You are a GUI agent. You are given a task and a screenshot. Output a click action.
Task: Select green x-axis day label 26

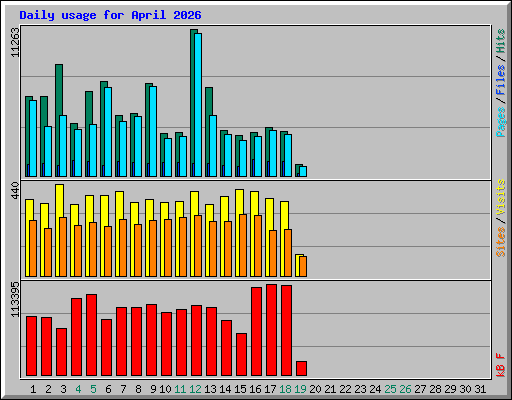[x=405, y=389]
